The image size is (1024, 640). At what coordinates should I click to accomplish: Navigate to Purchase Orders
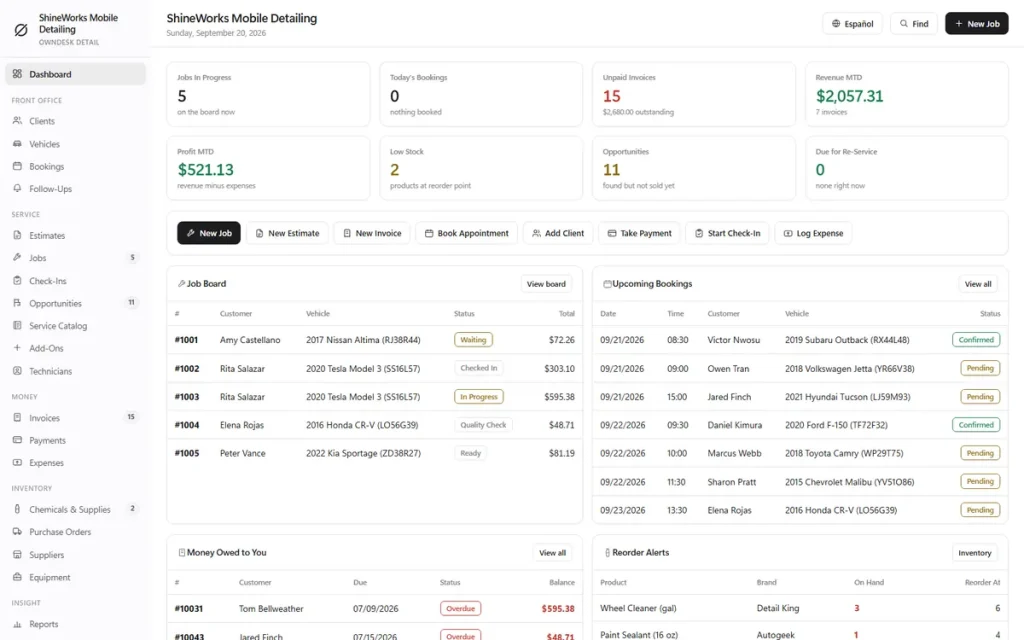click(x=75, y=532)
